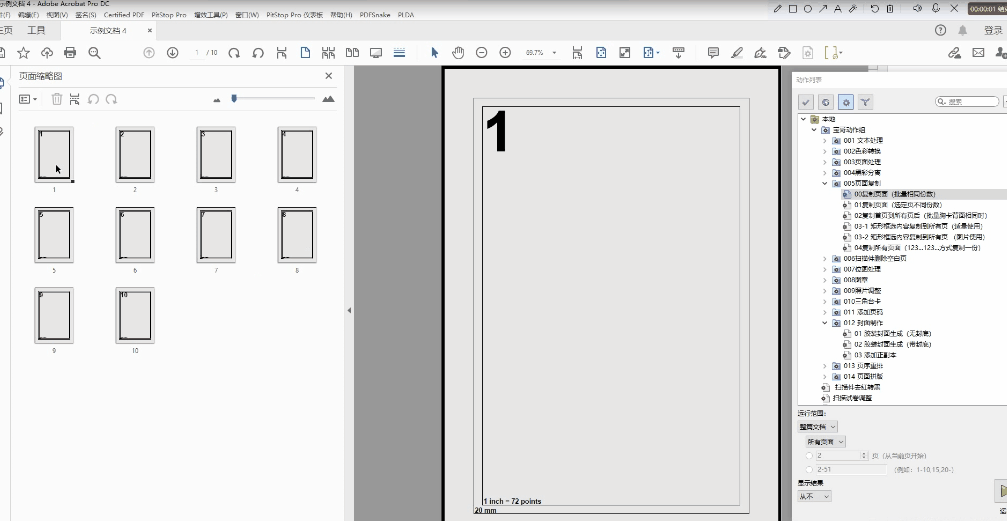The height and width of the screenshot is (521, 1007).
Task: Open the 所有页面 dropdown
Action: (826, 441)
